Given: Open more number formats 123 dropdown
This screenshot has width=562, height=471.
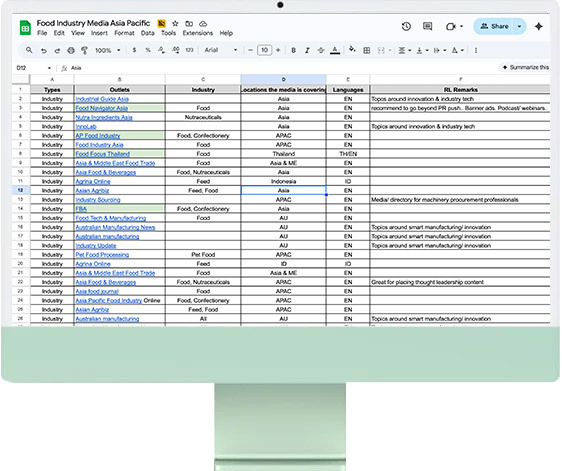Looking at the screenshot, I should pos(189,50).
